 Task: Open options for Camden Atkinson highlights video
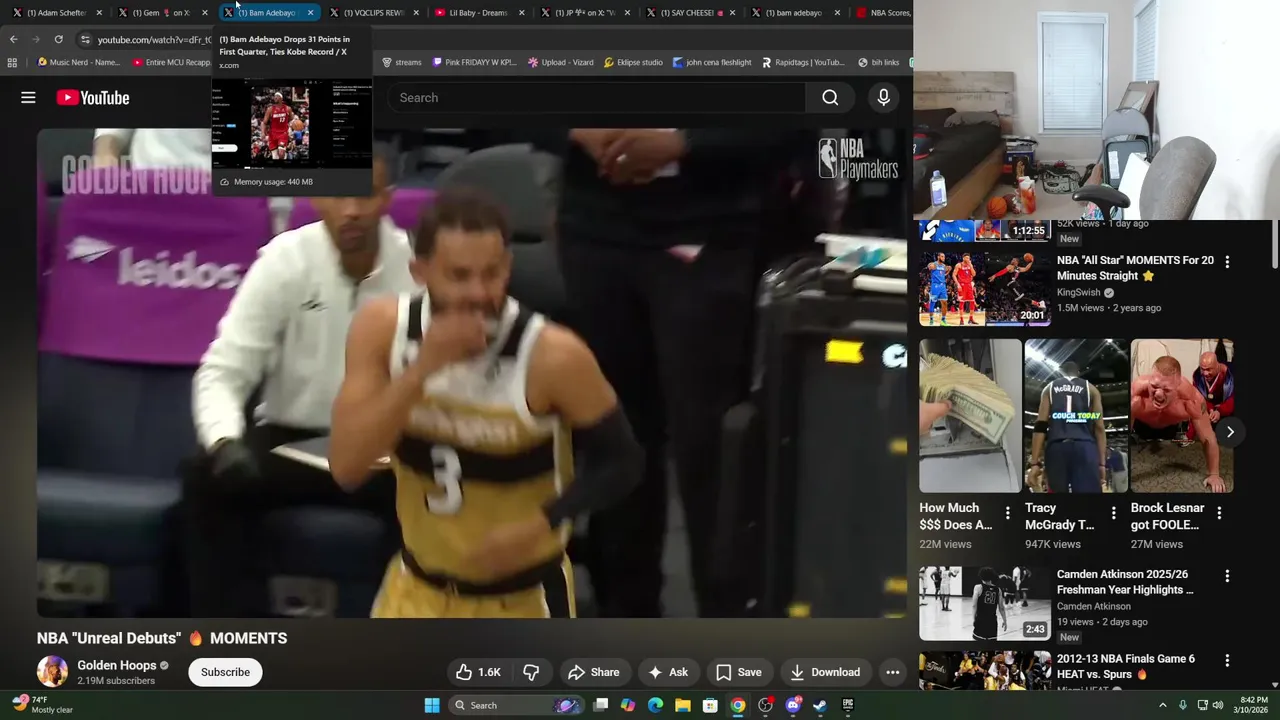pos(1227,576)
